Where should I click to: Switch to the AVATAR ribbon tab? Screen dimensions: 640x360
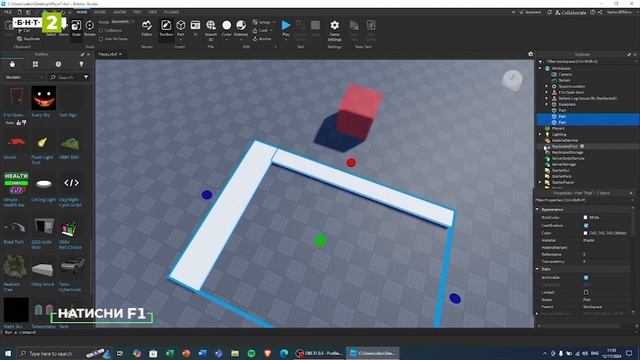[120, 12]
